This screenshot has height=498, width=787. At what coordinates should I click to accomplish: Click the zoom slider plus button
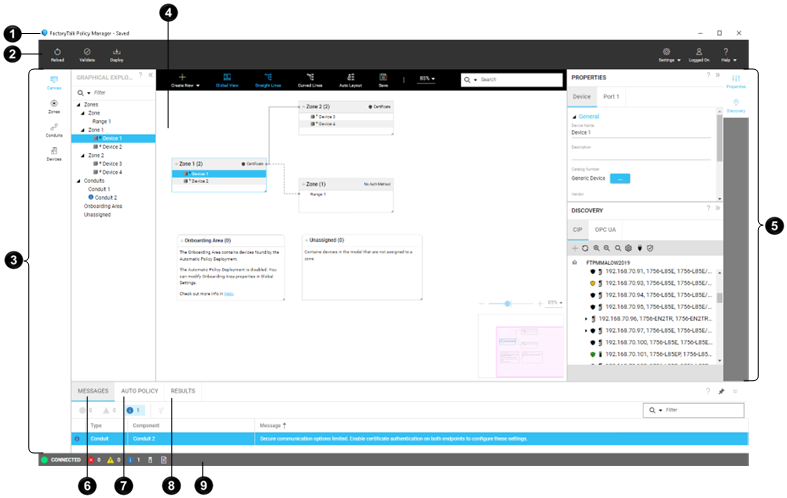pos(540,303)
